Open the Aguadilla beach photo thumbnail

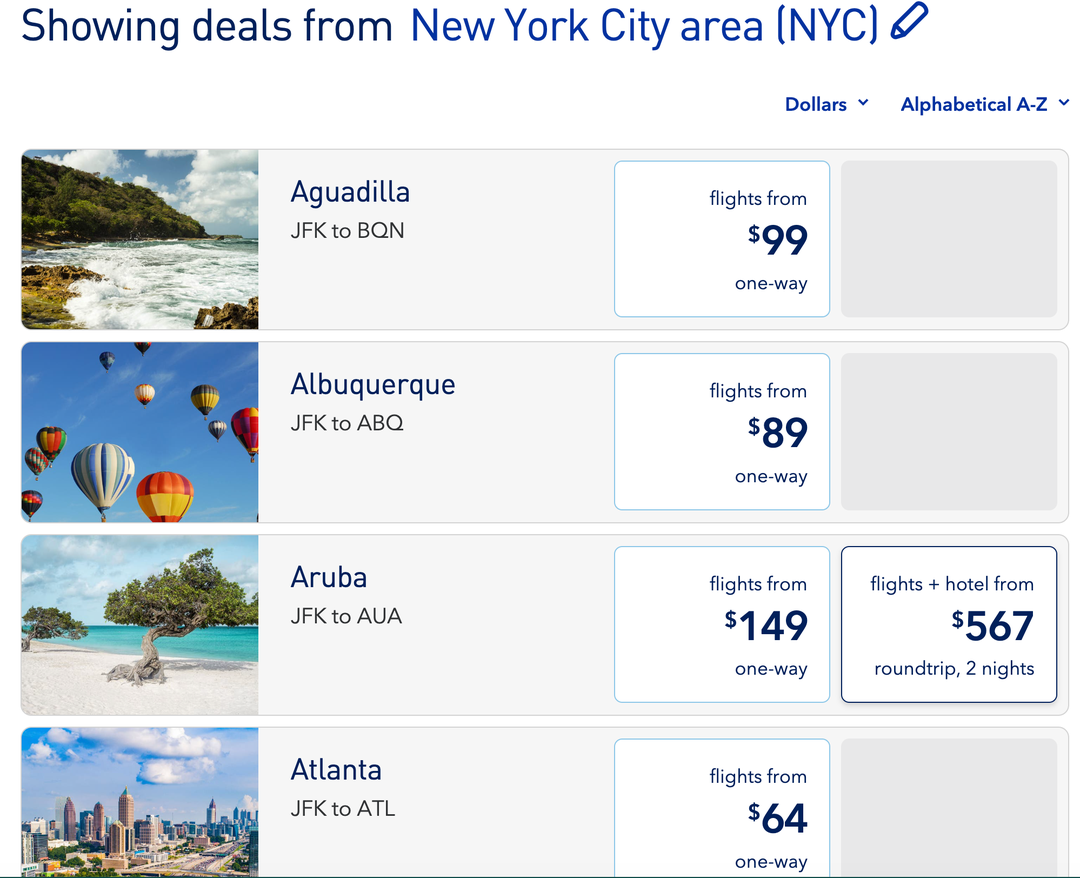pyautogui.click(x=139, y=238)
